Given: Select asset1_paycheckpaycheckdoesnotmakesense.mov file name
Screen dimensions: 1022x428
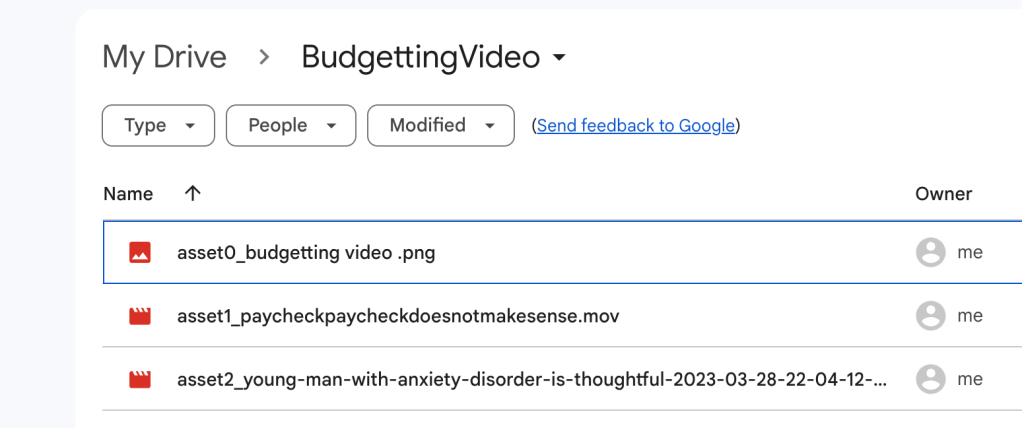Looking at the screenshot, I should tap(398, 316).
